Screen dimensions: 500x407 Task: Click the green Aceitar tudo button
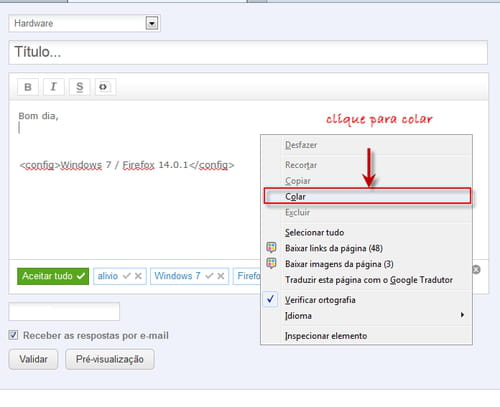(x=53, y=276)
